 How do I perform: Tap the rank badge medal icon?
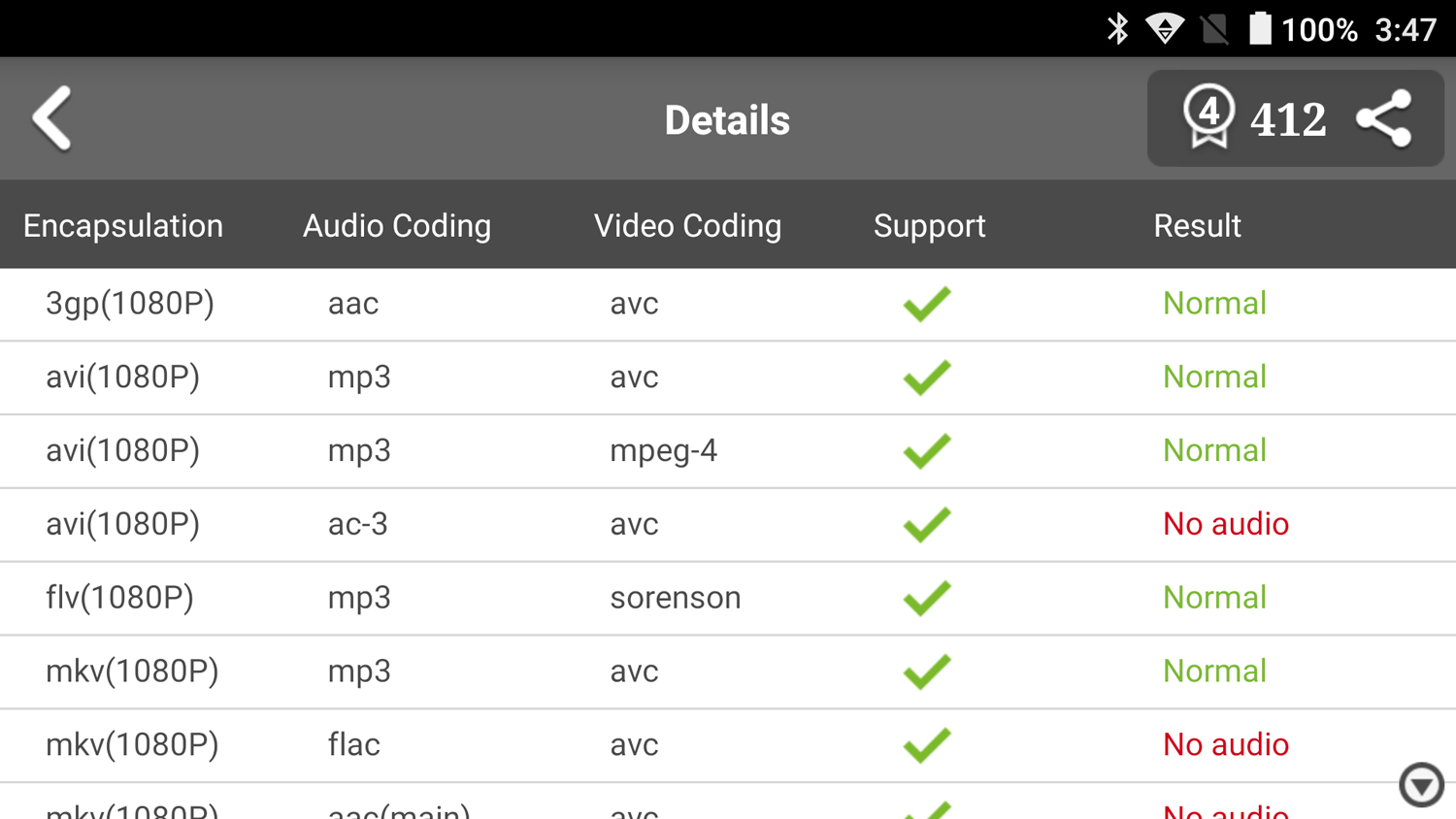tap(1208, 117)
